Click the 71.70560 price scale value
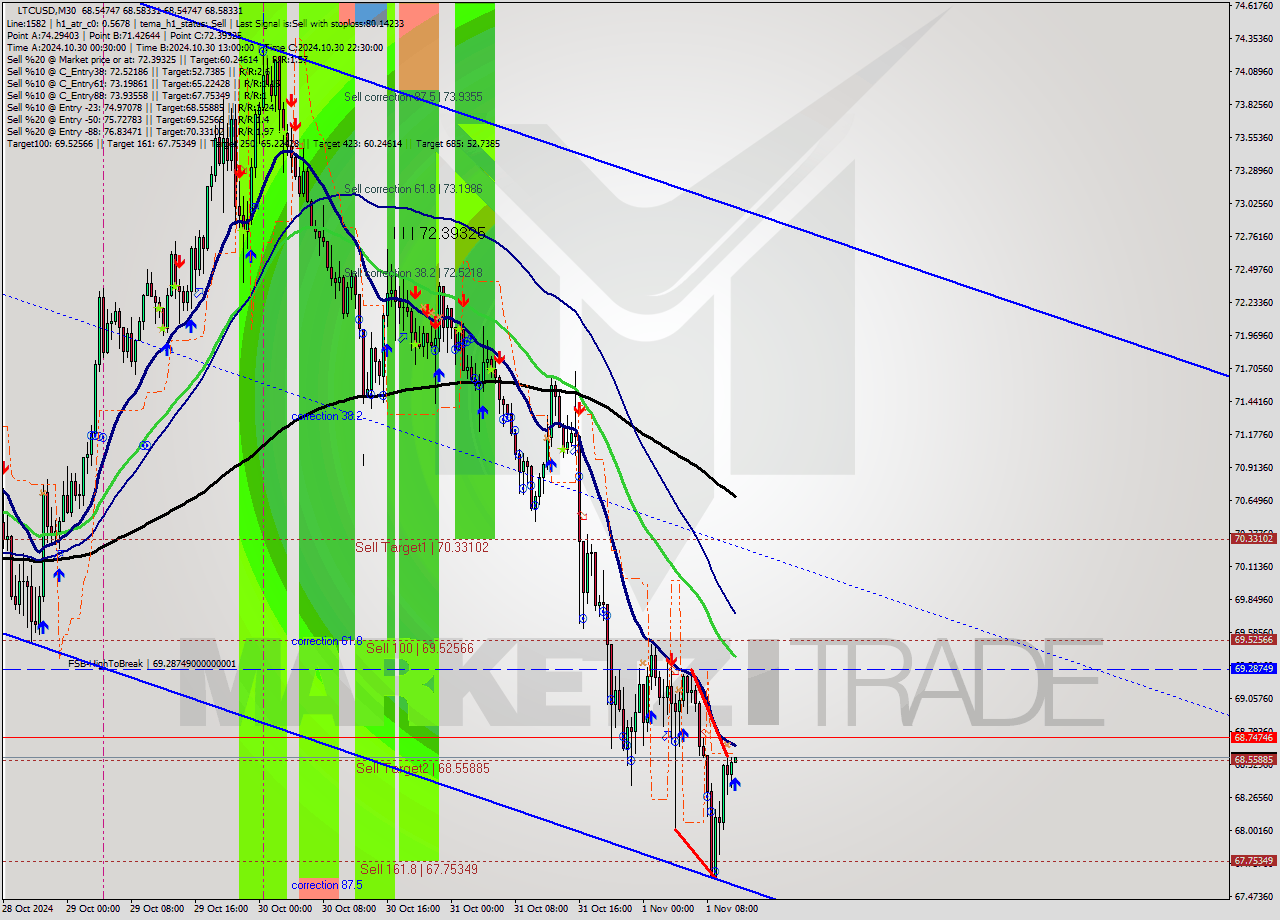 pos(1254,368)
